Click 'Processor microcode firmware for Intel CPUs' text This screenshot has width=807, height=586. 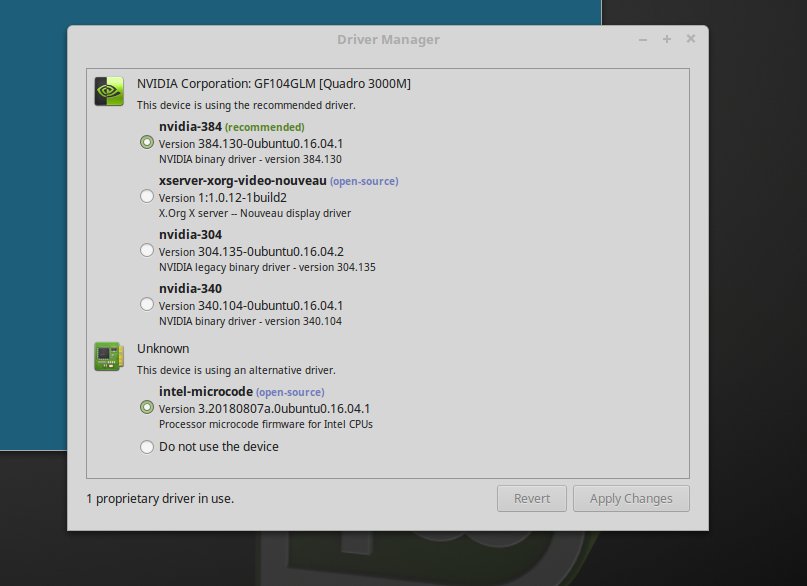pos(266,424)
